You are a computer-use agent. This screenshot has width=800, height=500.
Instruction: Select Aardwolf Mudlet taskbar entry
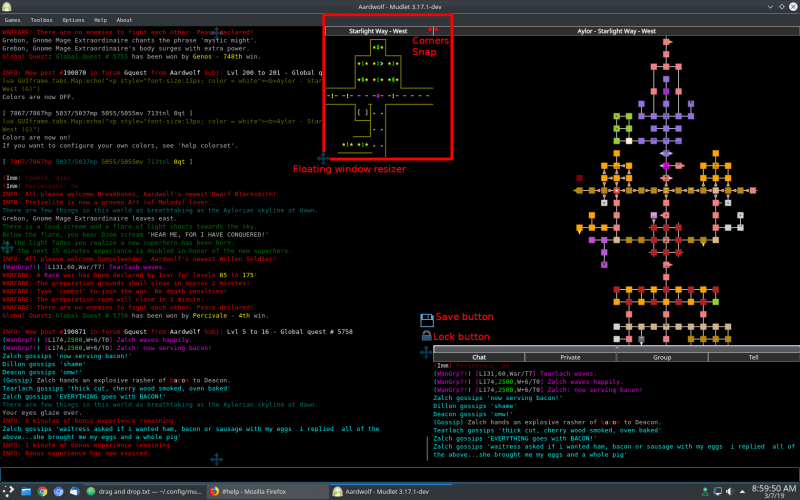(391, 491)
